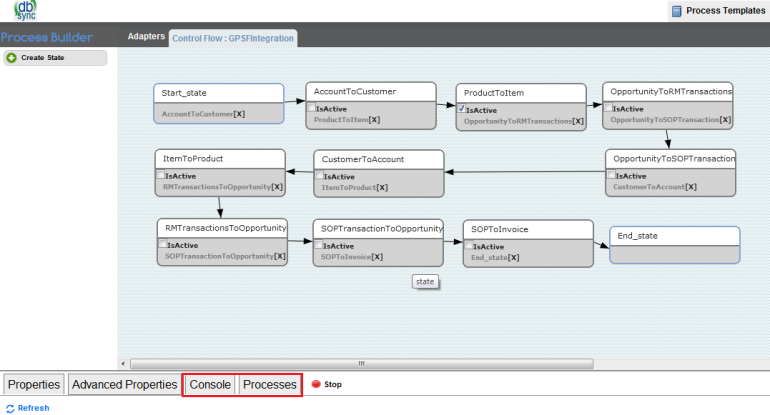The width and height of the screenshot is (770, 415).
Task: Click the red Stop icon
Action: [x=315, y=384]
